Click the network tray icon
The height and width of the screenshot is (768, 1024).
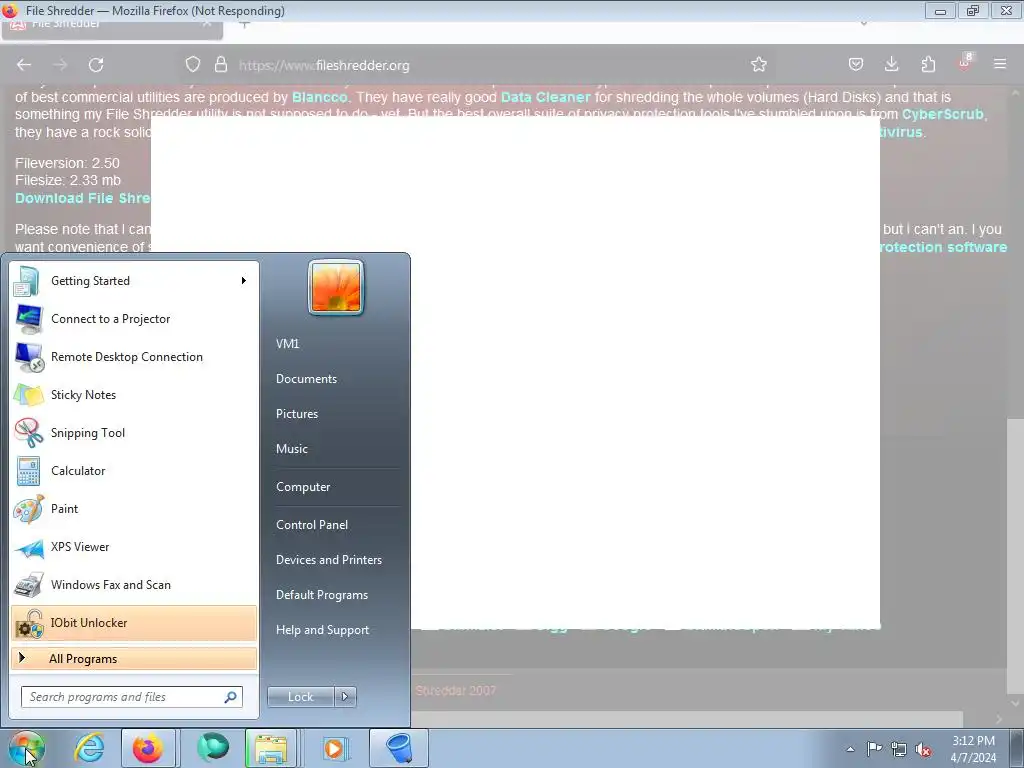pyautogui.click(x=899, y=749)
